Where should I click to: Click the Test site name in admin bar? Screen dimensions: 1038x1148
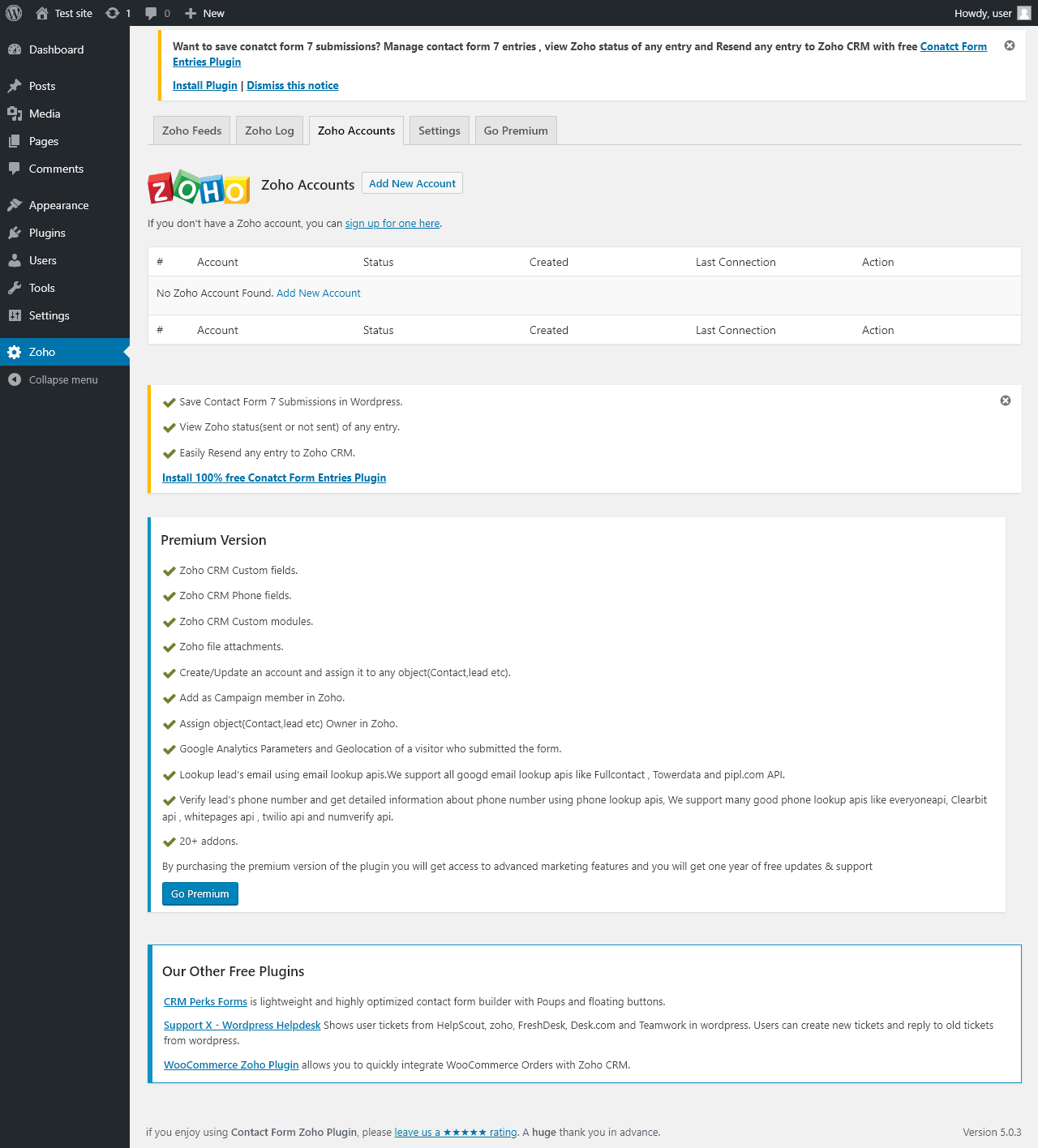[x=74, y=13]
